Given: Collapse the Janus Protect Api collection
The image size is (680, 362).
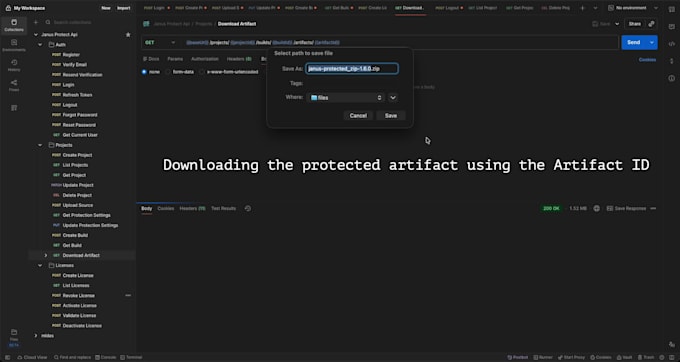Looking at the screenshot, I should pos(36,35).
